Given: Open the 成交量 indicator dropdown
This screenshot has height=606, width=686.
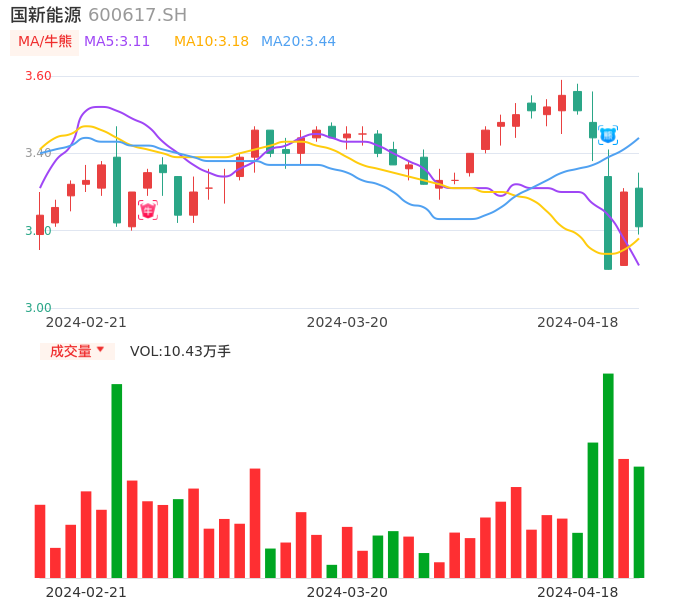Looking at the screenshot, I should click(77, 351).
